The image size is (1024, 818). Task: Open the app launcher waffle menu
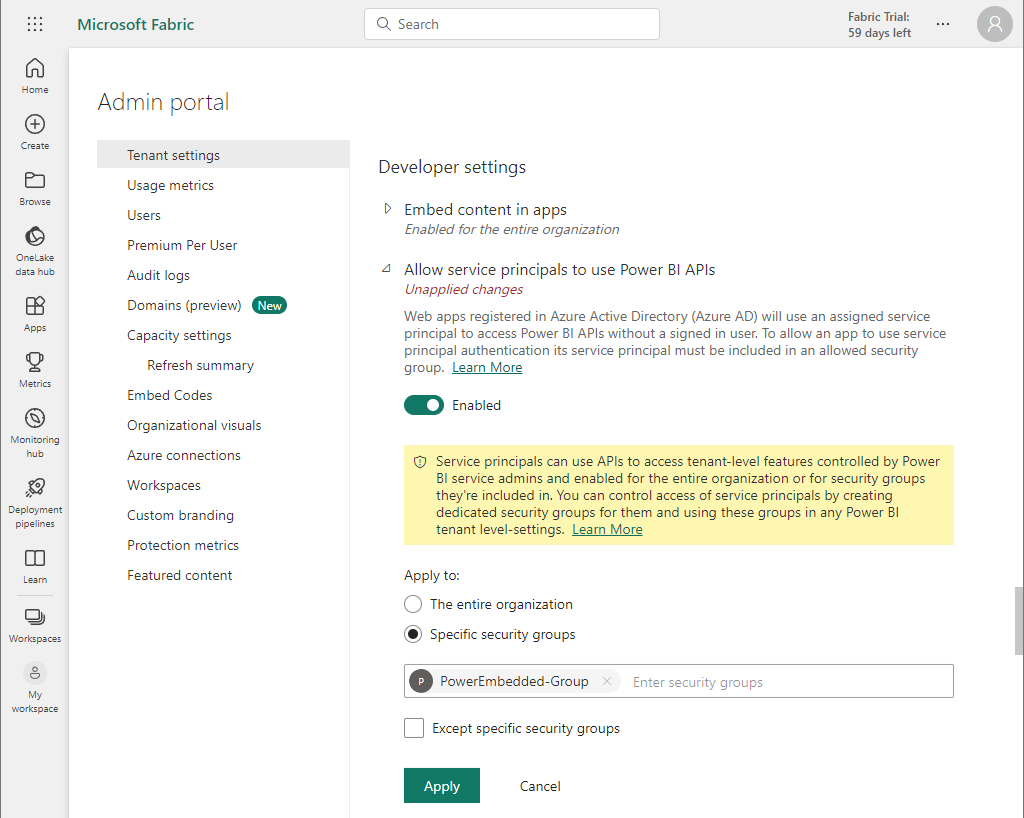[35, 24]
